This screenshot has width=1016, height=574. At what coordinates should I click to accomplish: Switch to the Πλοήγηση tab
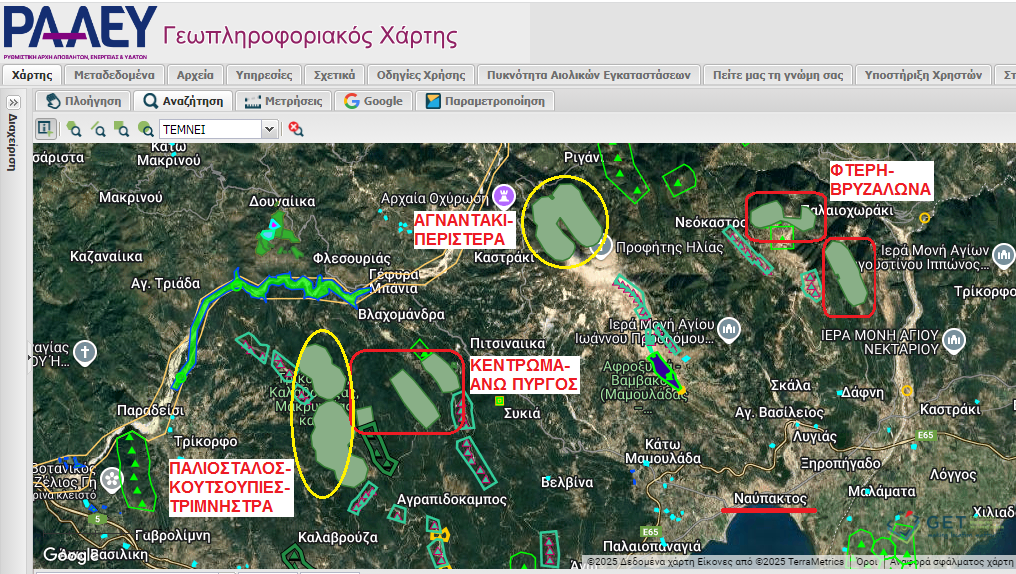pyautogui.click(x=84, y=101)
